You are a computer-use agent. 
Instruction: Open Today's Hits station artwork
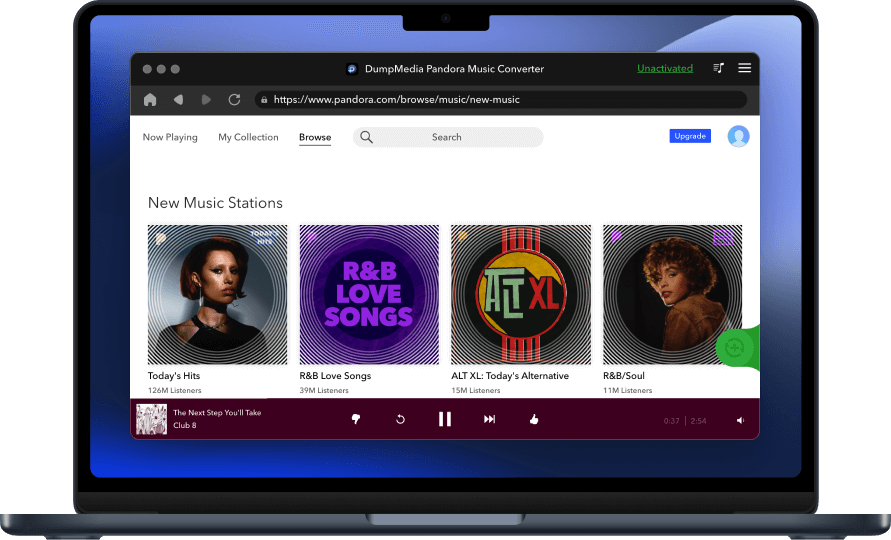click(218, 294)
